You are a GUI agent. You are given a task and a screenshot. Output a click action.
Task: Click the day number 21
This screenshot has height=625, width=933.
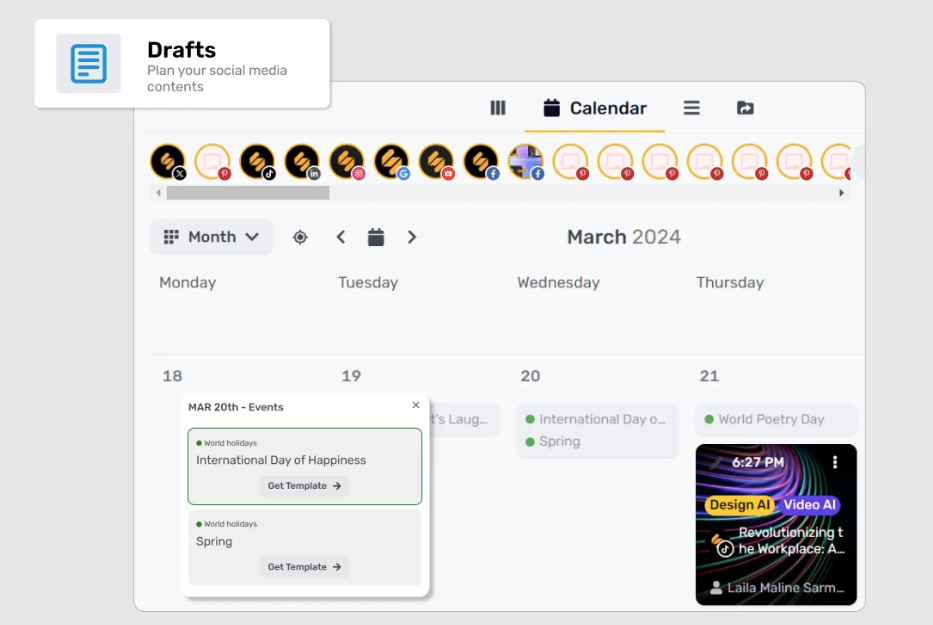tap(709, 376)
